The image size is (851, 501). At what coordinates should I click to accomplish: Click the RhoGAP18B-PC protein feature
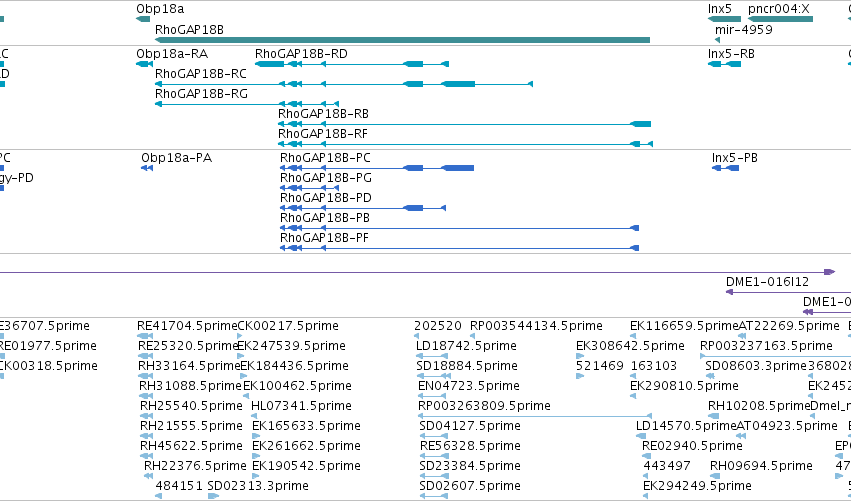coord(377,168)
